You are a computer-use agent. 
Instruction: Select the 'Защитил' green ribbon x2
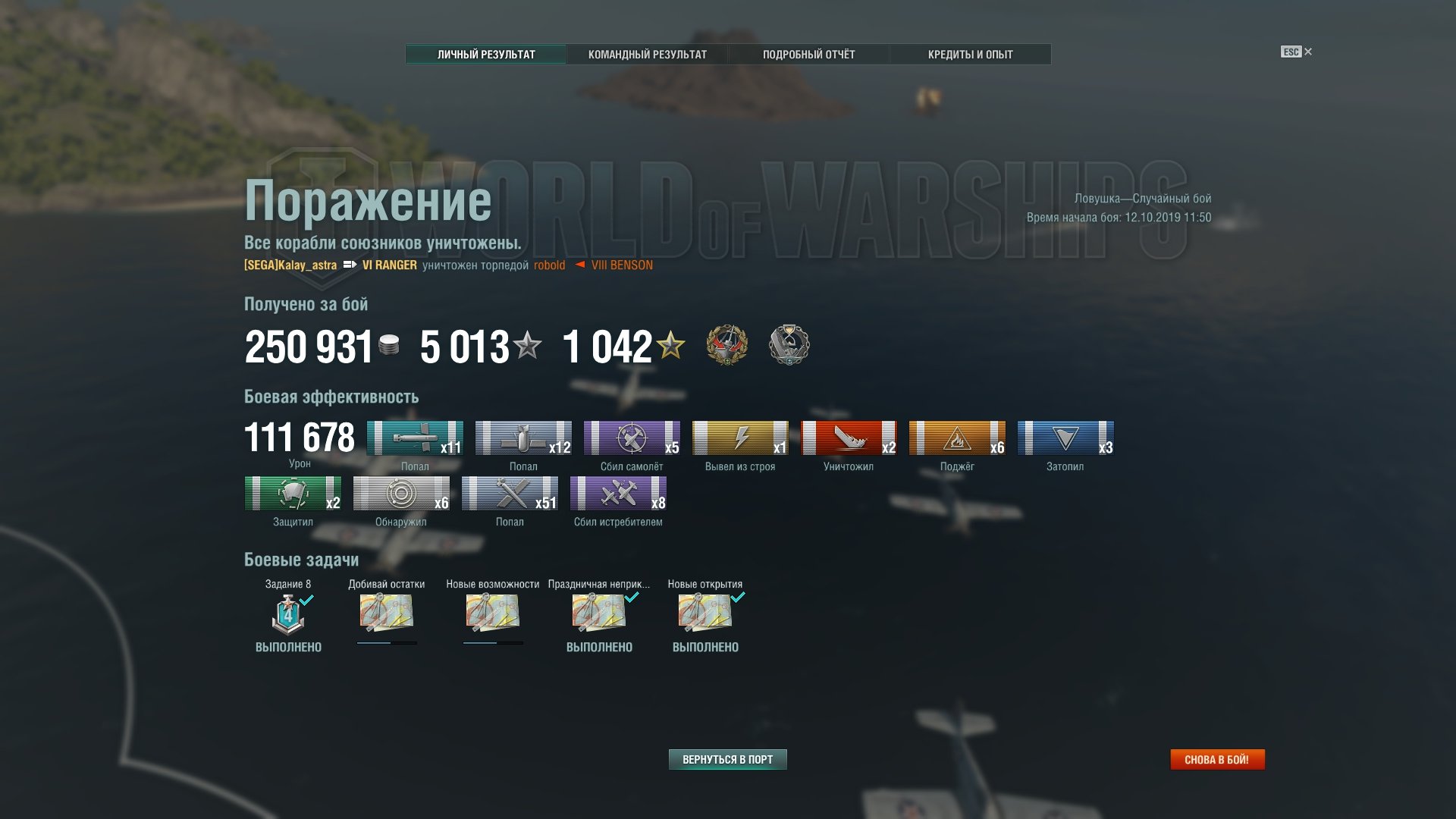293,494
